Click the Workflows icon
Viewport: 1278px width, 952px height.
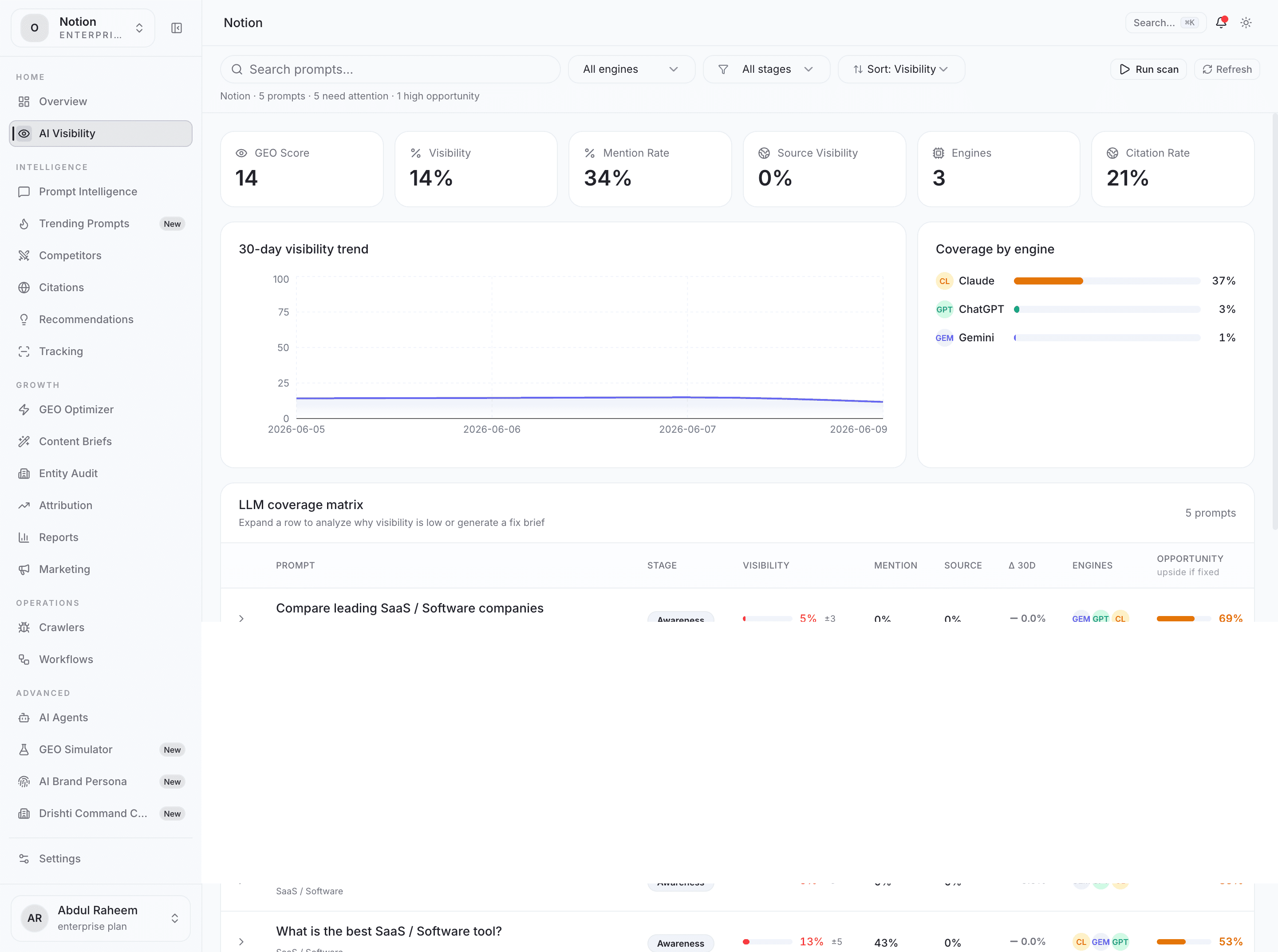[x=24, y=659]
